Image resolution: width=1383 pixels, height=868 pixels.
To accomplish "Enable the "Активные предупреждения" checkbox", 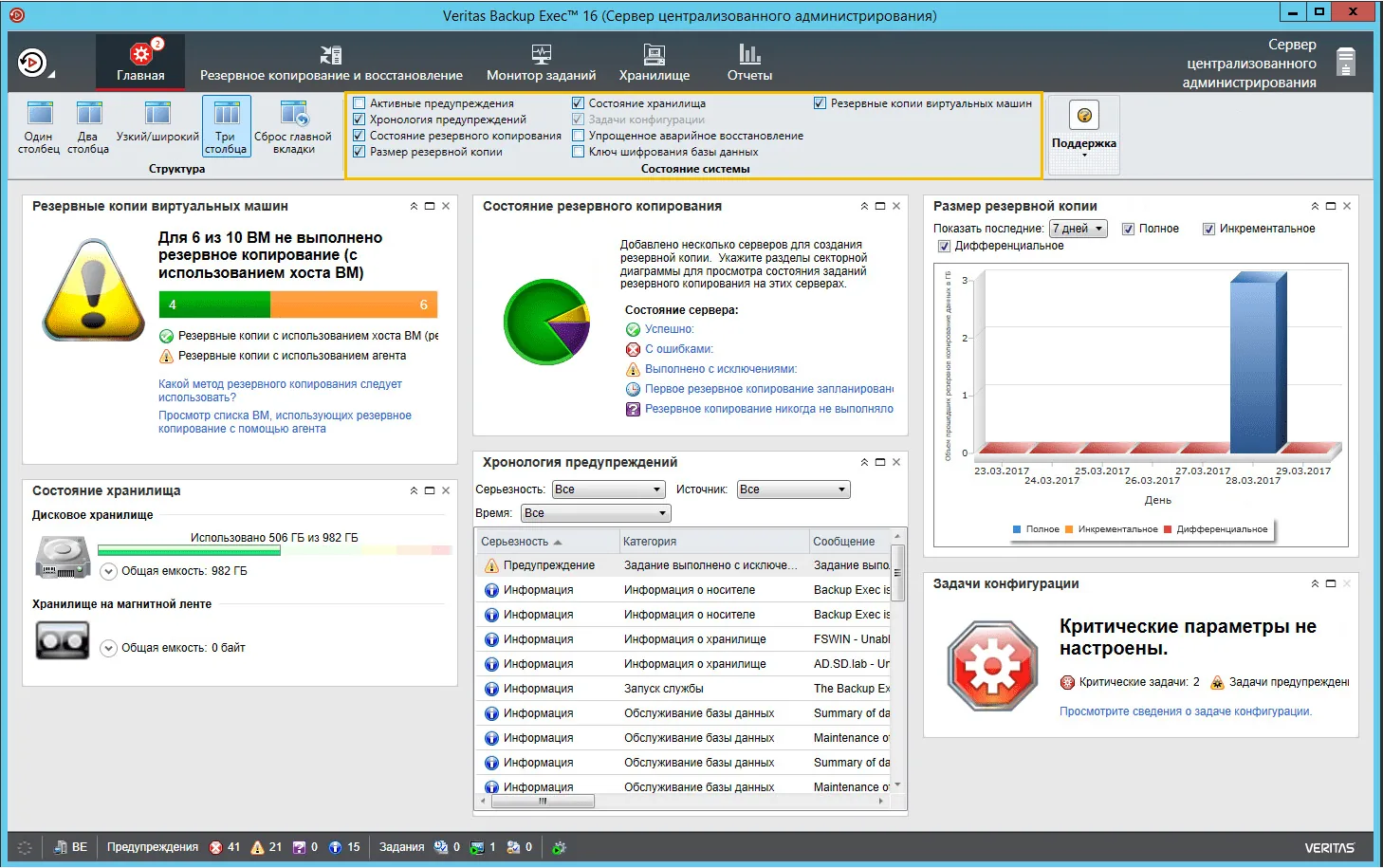I will 359,102.
